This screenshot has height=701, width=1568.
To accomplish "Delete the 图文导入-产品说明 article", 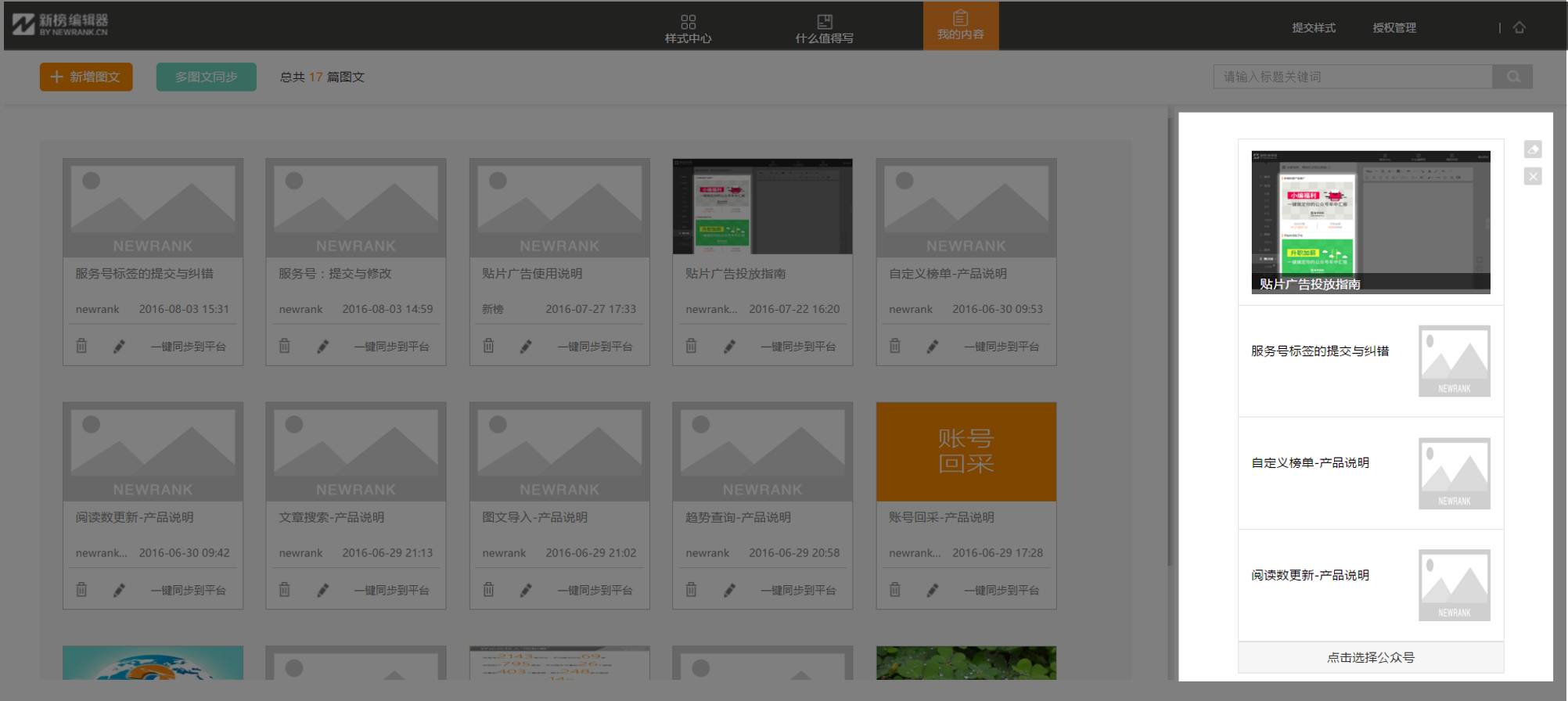I will tap(488, 590).
